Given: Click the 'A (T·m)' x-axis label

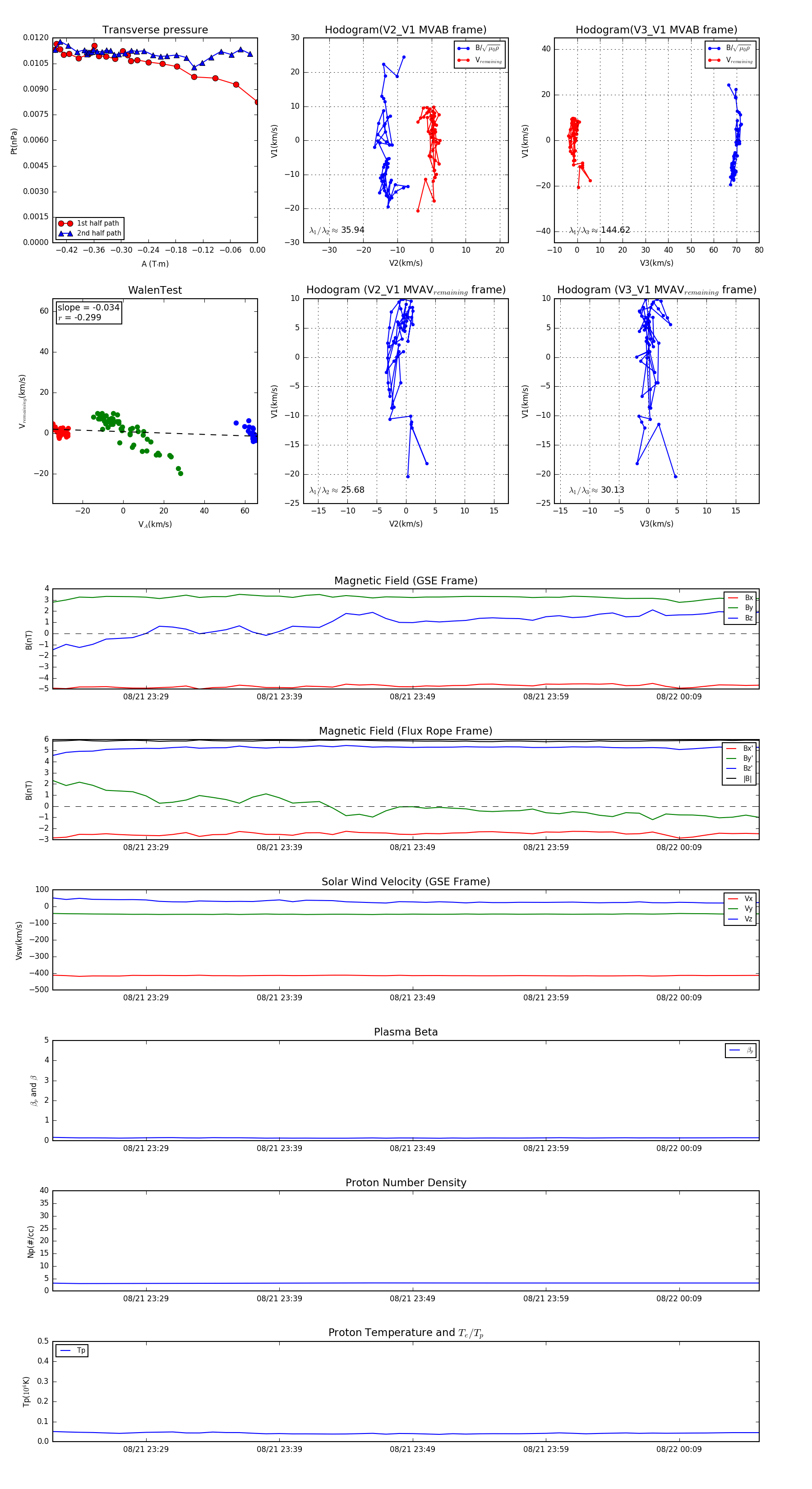Looking at the screenshot, I should click(155, 264).
